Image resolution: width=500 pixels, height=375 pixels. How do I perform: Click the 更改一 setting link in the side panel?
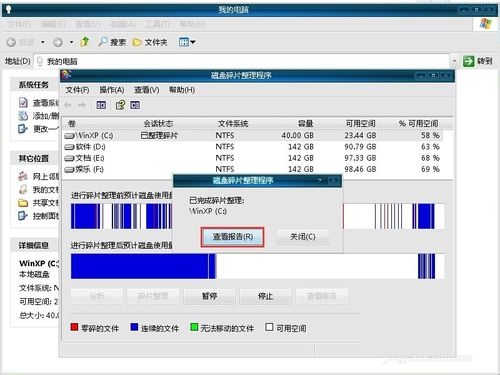(39, 129)
